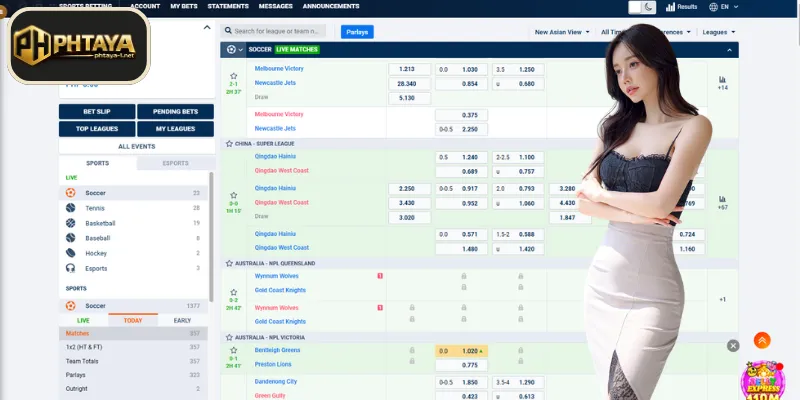Open the New Asian View dropdown
The width and height of the screenshot is (800, 400).
click(x=562, y=32)
